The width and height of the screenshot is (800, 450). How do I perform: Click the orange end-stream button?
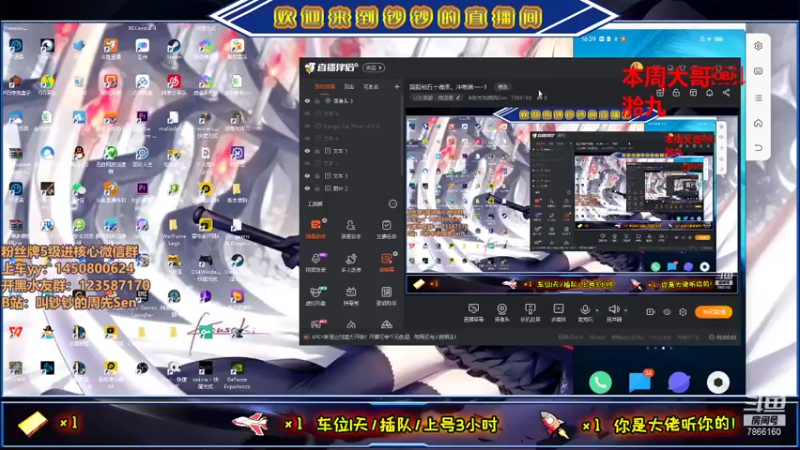pyautogui.click(x=714, y=312)
